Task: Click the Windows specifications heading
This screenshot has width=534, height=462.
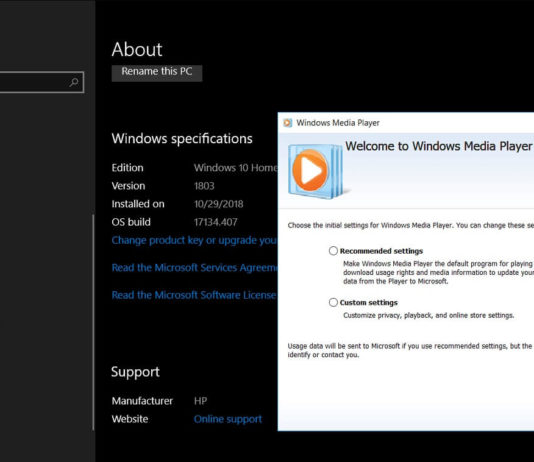Action: point(182,139)
